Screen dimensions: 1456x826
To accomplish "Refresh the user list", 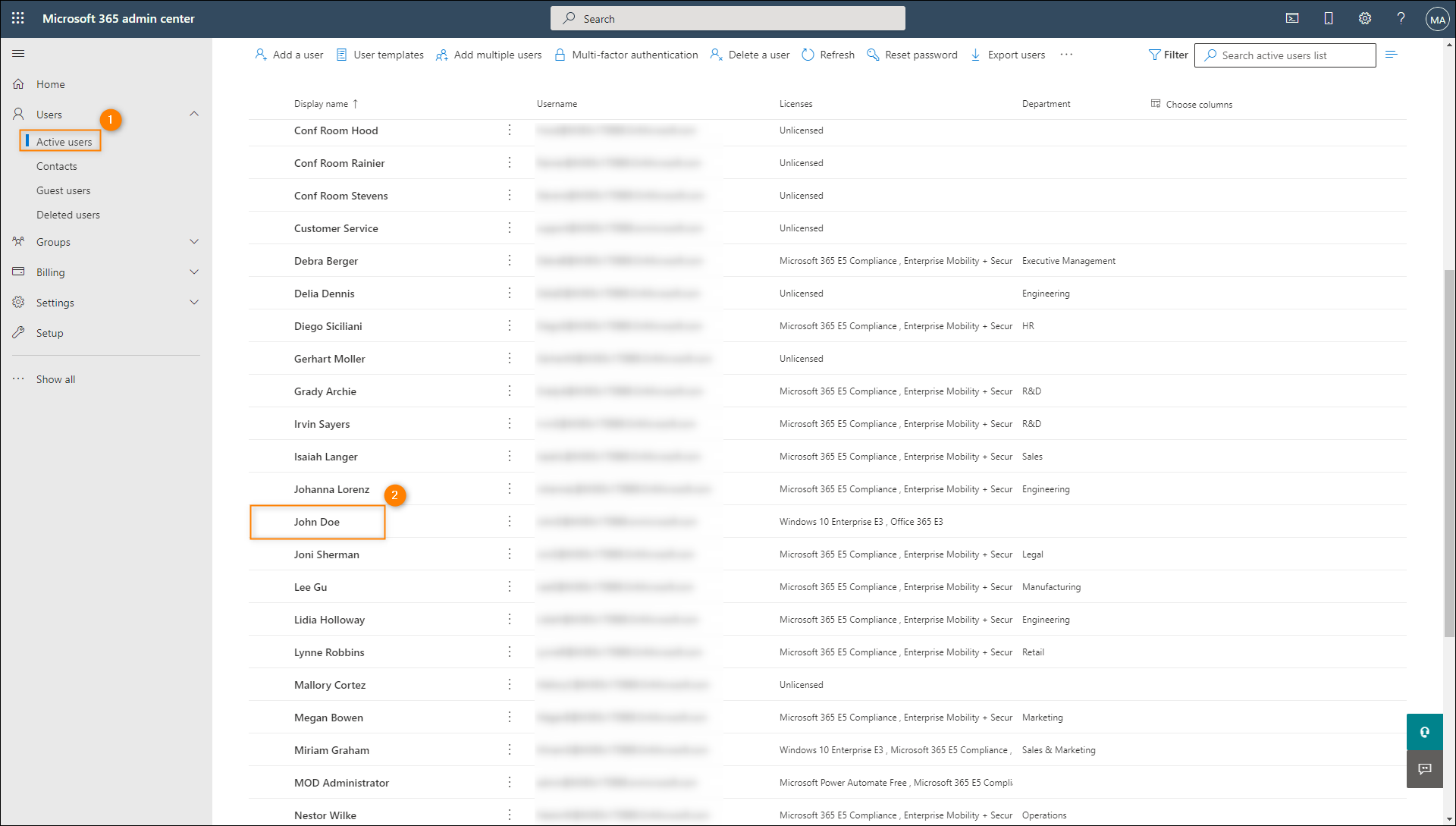I will (x=828, y=55).
